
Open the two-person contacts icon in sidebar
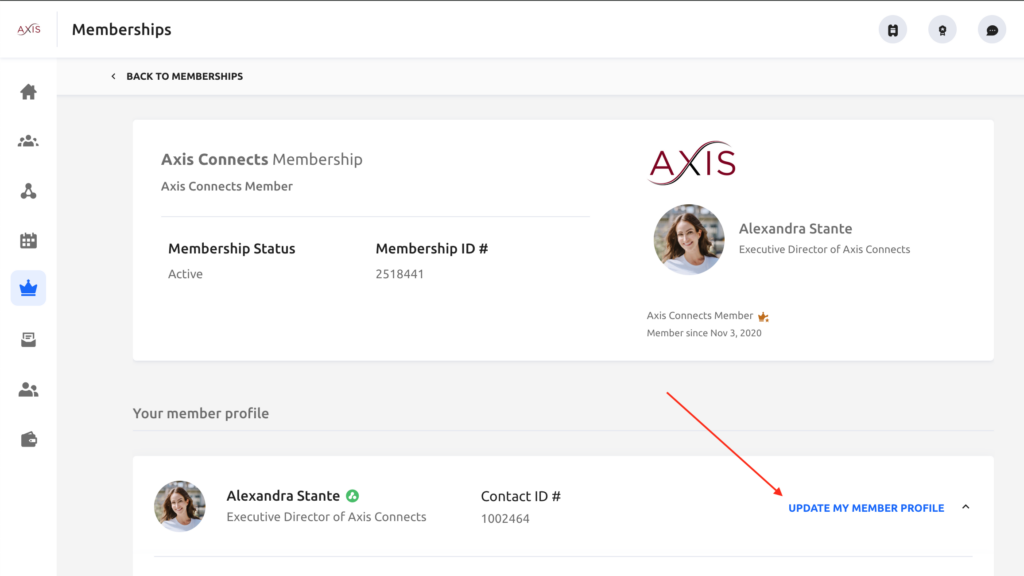coord(28,390)
